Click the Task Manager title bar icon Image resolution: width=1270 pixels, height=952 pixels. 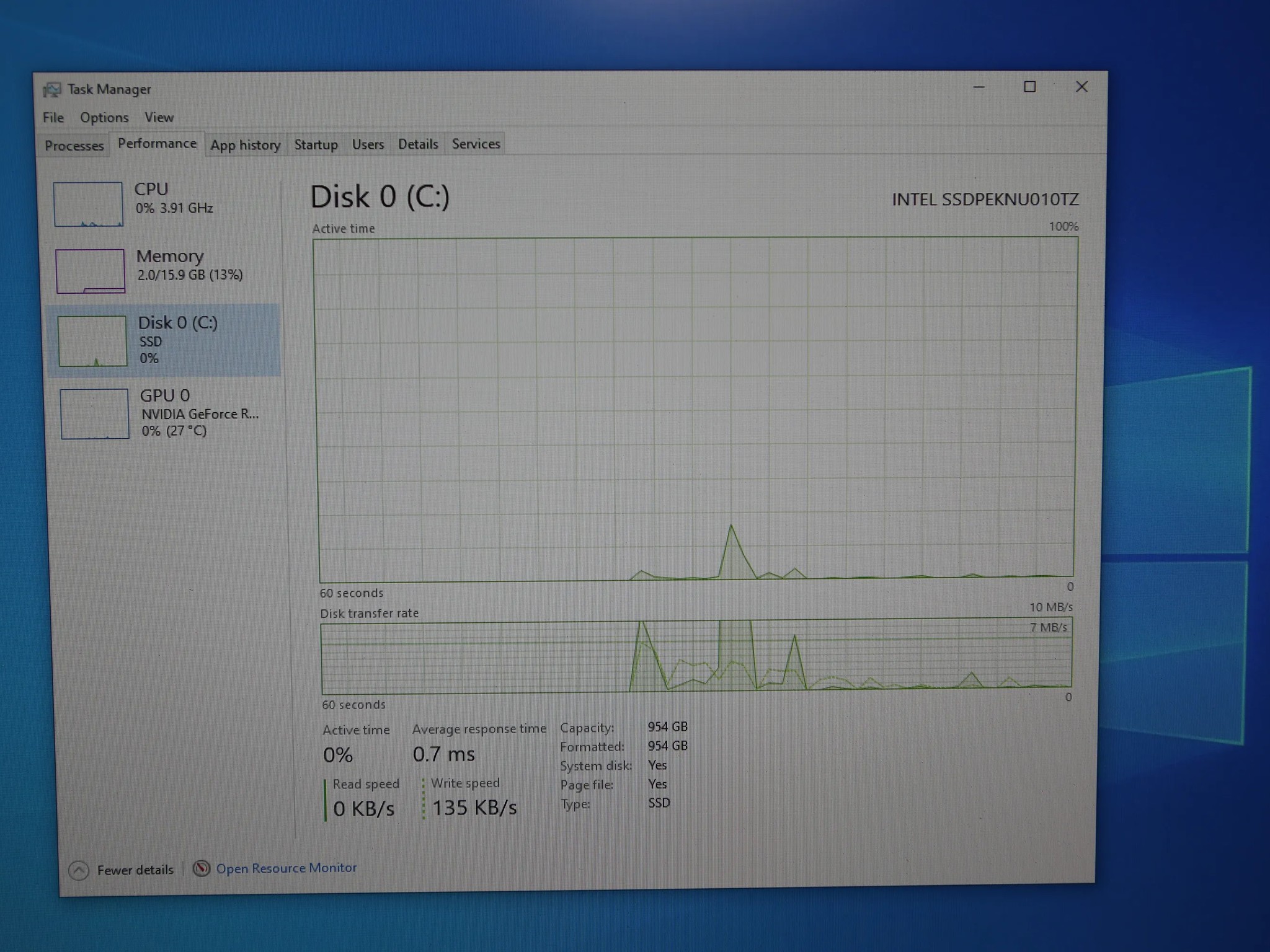[x=52, y=90]
